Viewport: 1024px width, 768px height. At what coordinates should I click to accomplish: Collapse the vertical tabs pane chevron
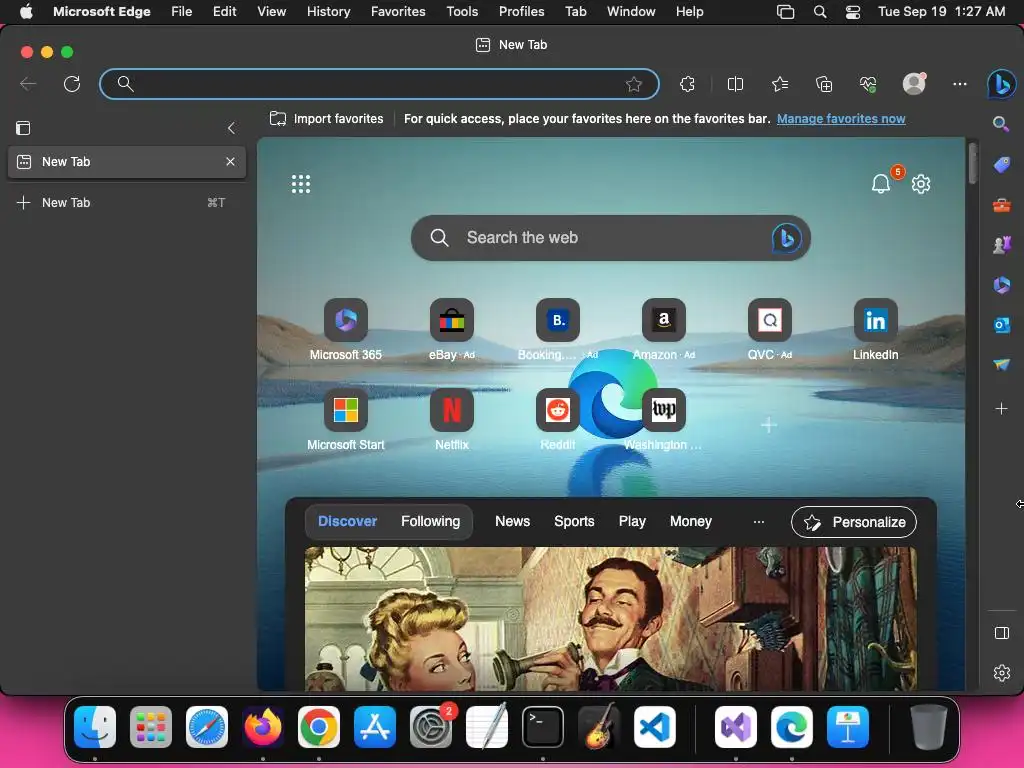pyautogui.click(x=231, y=128)
